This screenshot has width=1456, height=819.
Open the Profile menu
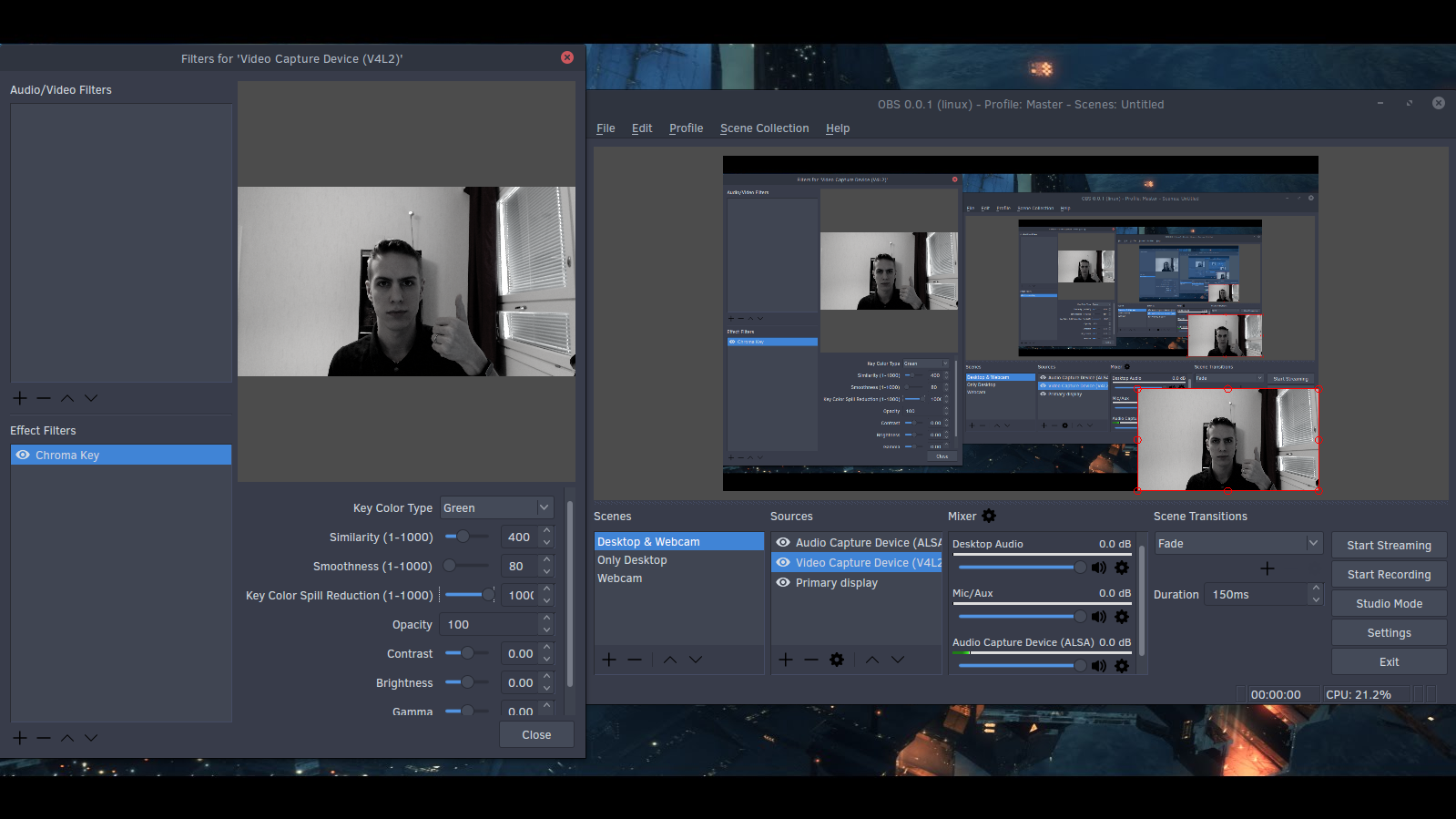tap(686, 128)
